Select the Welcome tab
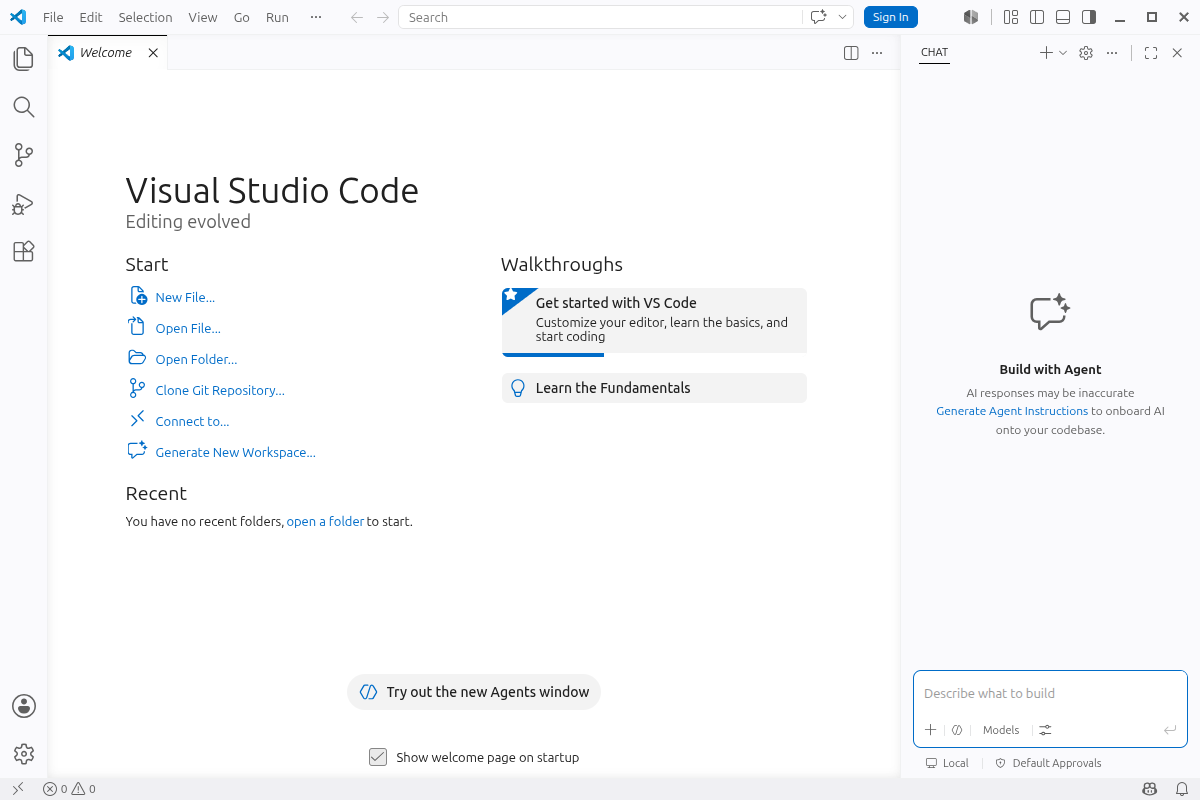Image resolution: width=1200 pixels, height=800 pixels. coord(107,53)
